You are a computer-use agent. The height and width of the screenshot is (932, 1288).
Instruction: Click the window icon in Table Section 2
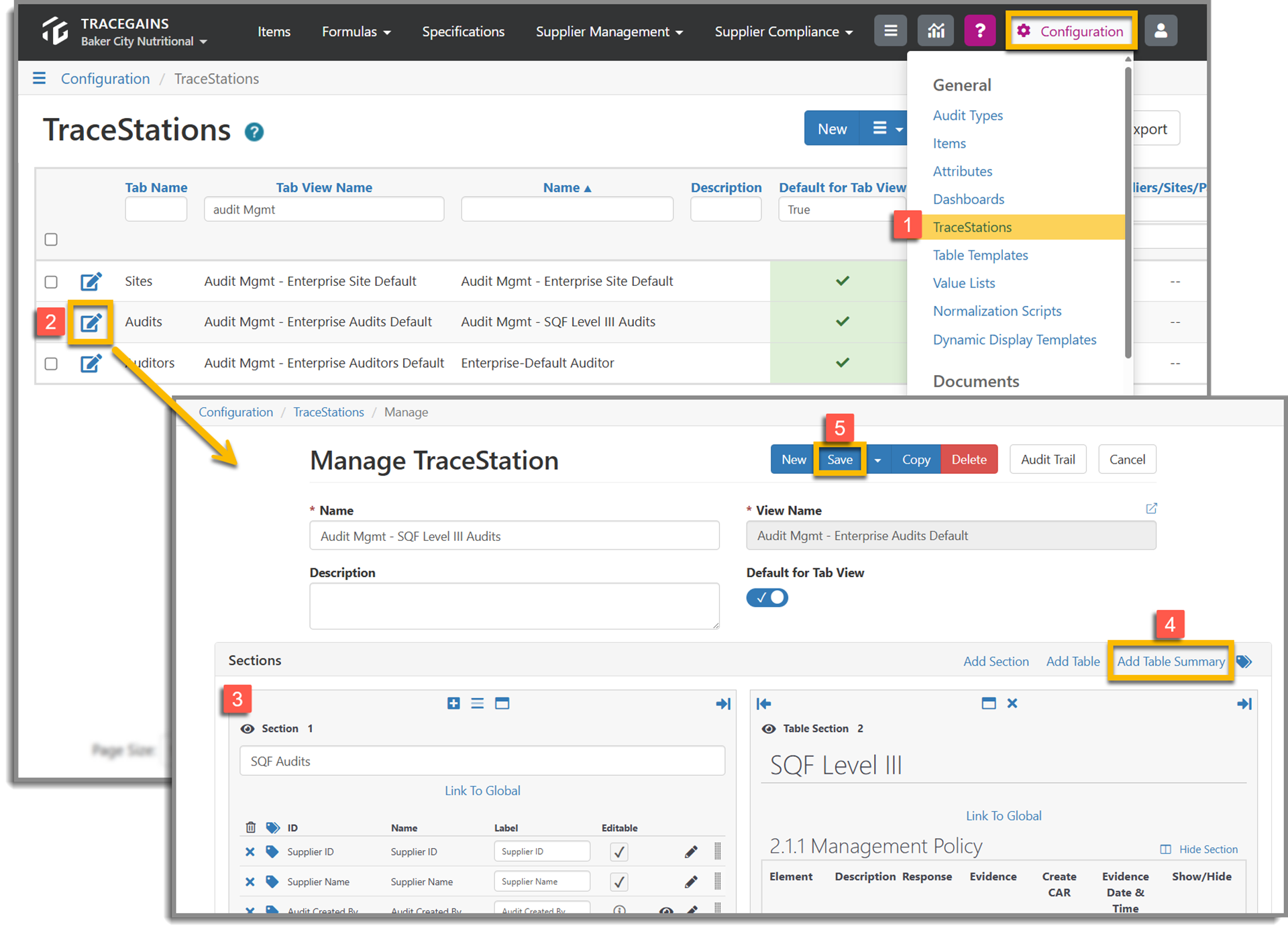pos(988,703)
